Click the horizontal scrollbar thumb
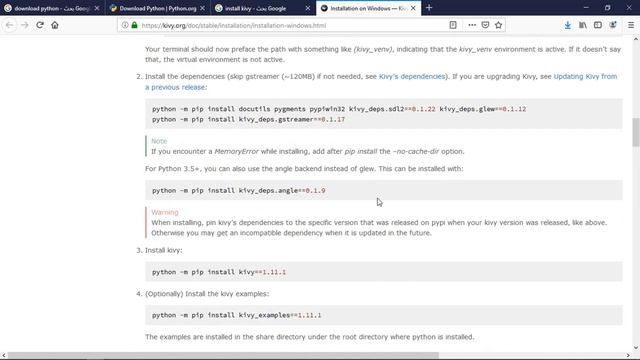The image size is (640, 360). [223, 356]
